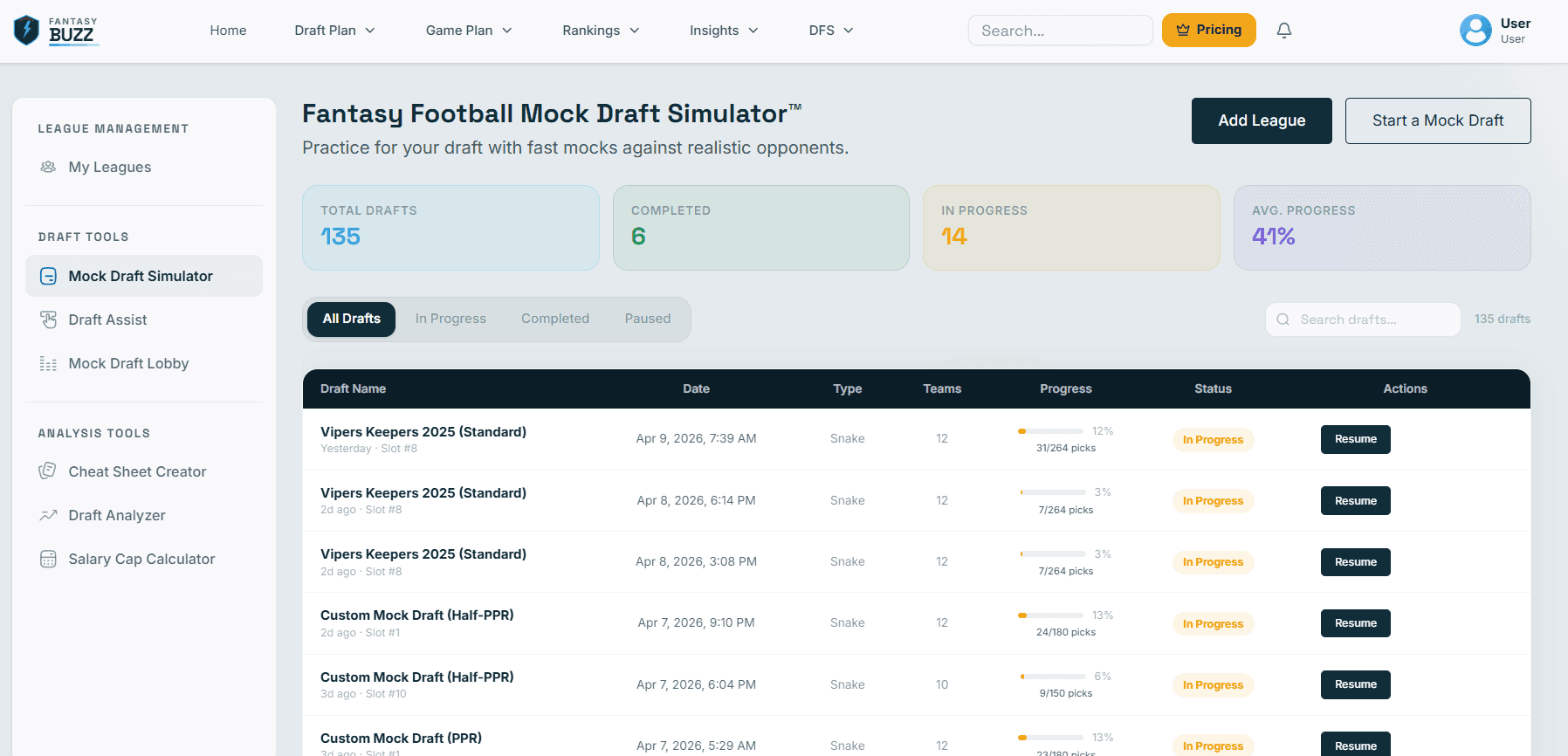The width and height of the screenshot is (1568, 756).
Task: Click In Progress badge for Apr 9 draft
Action: [x=1213, y=440]
